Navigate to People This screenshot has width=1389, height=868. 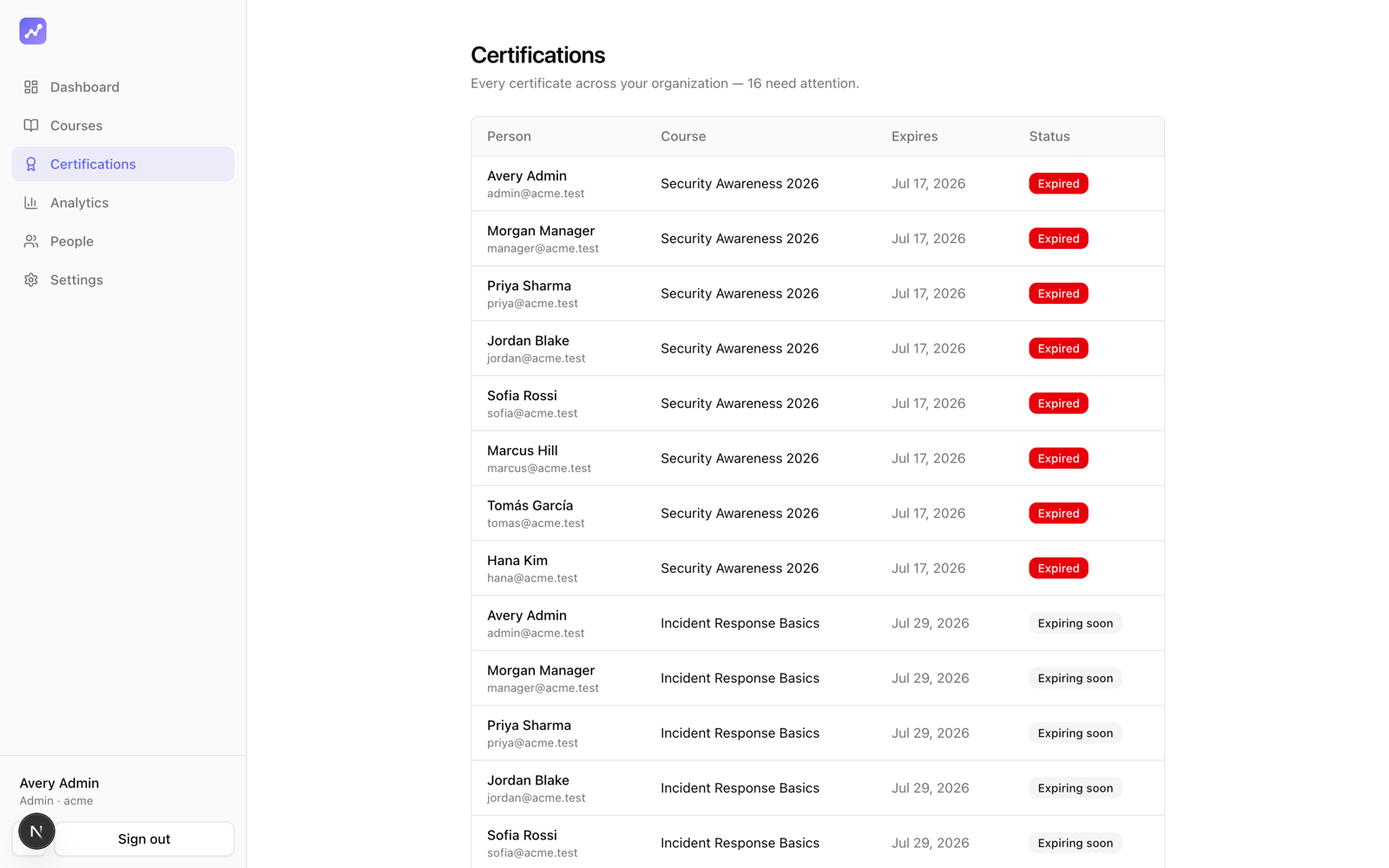coord(123,241)
